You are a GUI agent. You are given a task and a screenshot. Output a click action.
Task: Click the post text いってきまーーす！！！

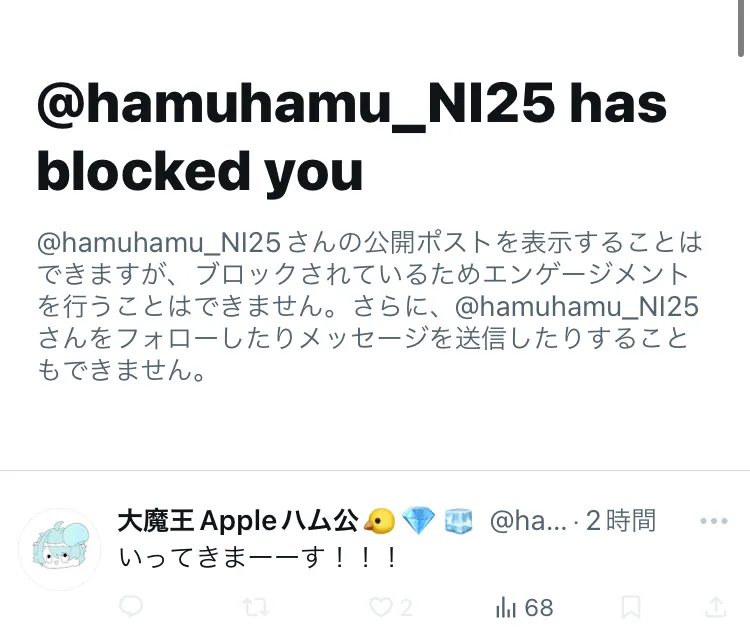(x=257, y=558)
